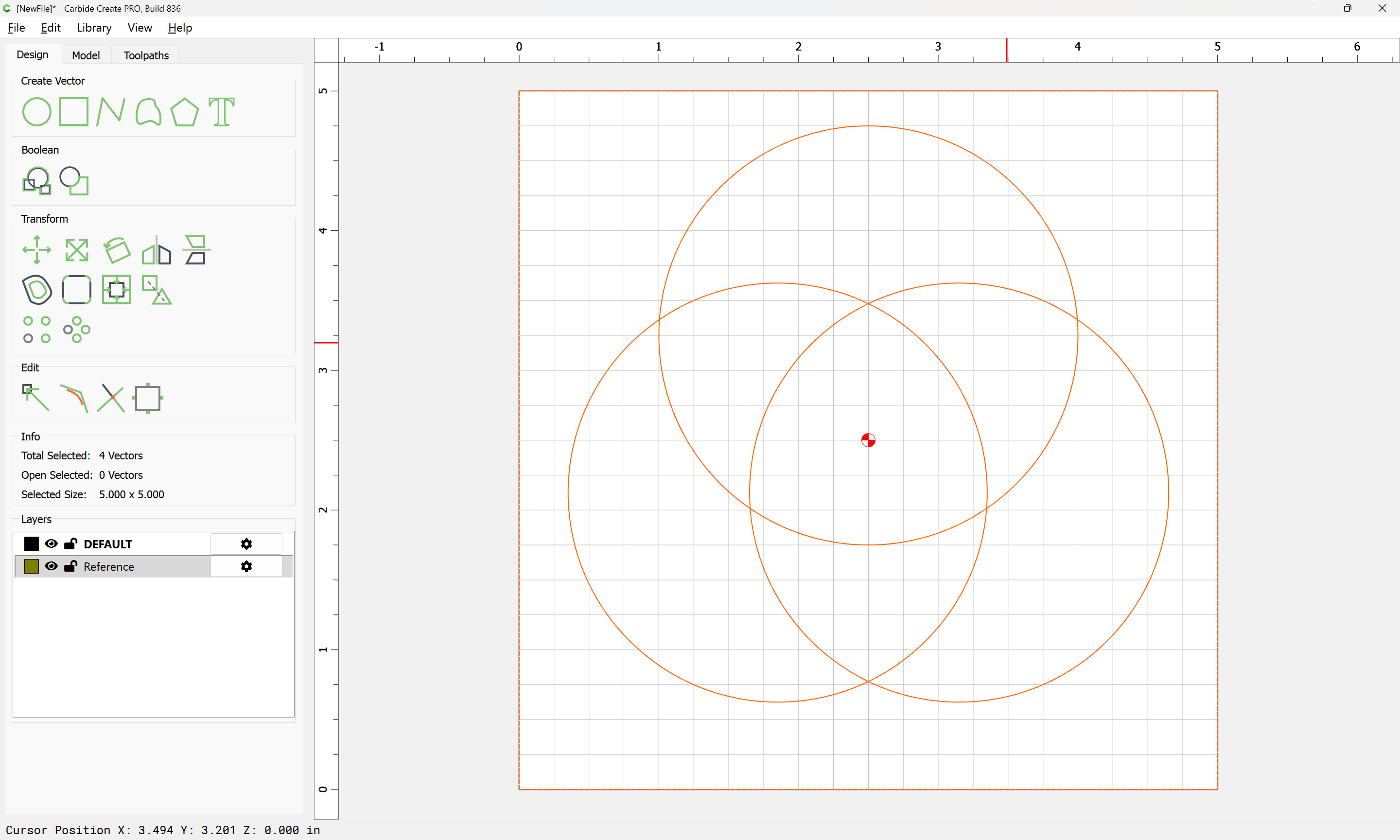The width and height of the screenshot is (1400, 840).
Task: Lock the DEFAULT layer
Action: coord(70,543)
